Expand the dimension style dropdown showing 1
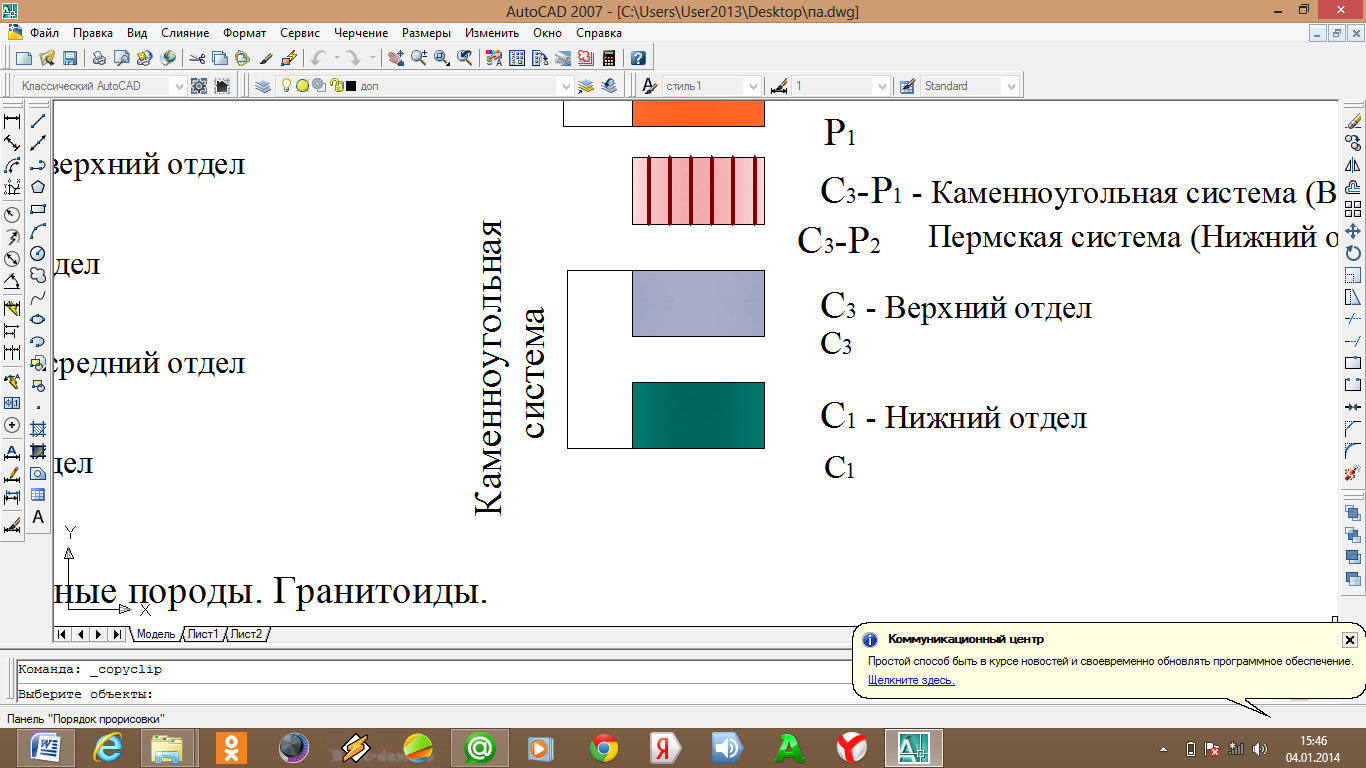Image resolution: width=1366 pixels, height=768 pixels. coord(882,86)
